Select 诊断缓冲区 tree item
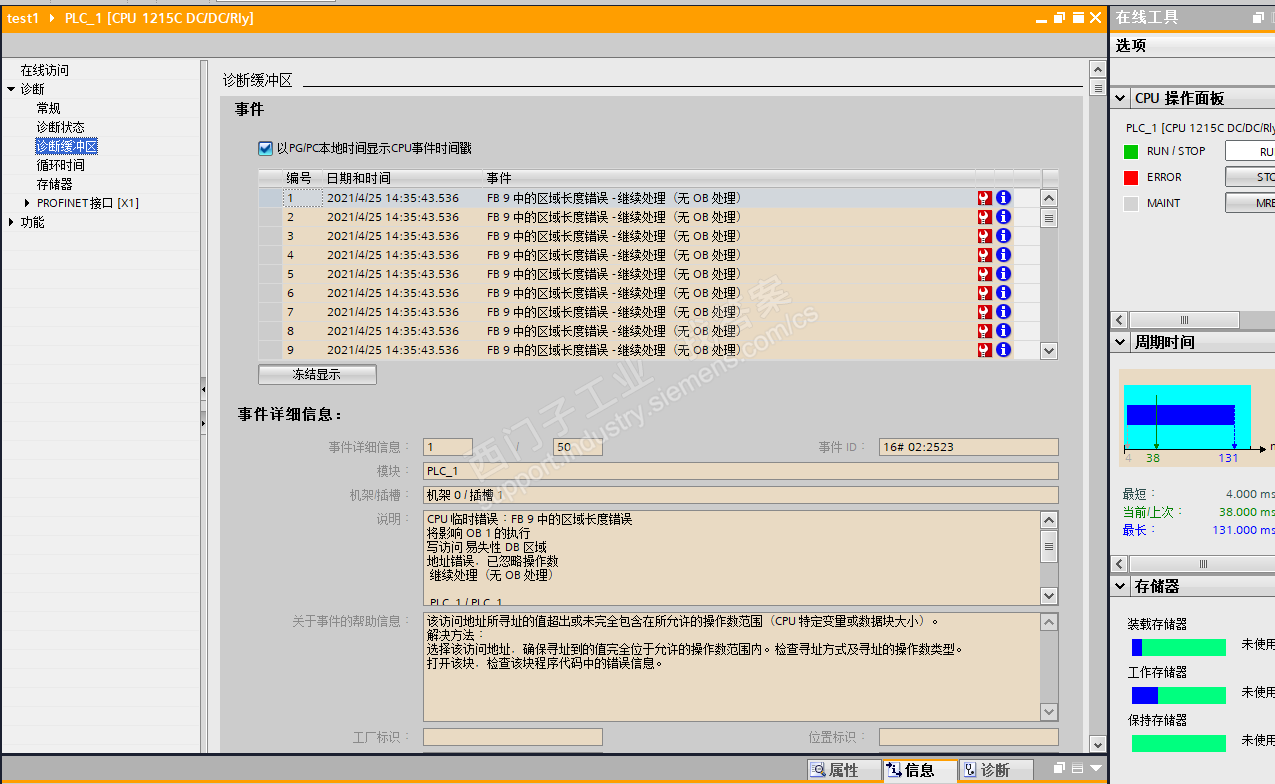 (x=66, y=146)
